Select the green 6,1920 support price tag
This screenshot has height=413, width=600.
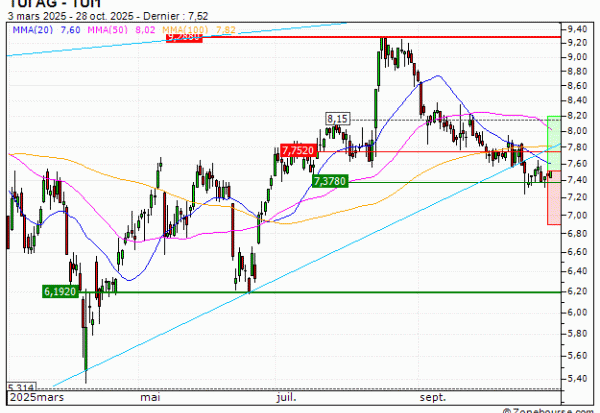click(x=59, y=291)
